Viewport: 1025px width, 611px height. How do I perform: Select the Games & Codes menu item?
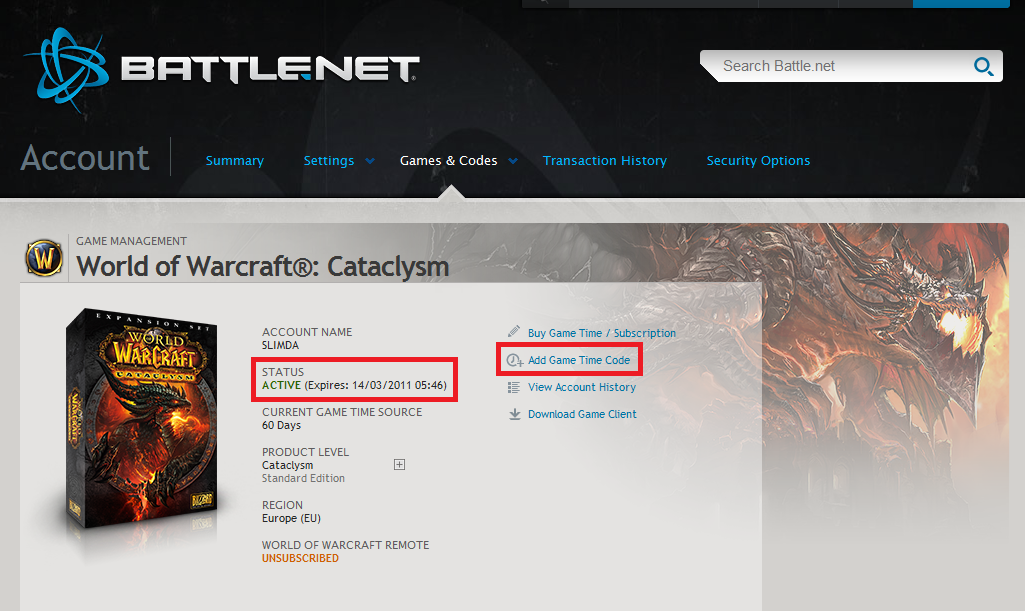coord(448,160)
